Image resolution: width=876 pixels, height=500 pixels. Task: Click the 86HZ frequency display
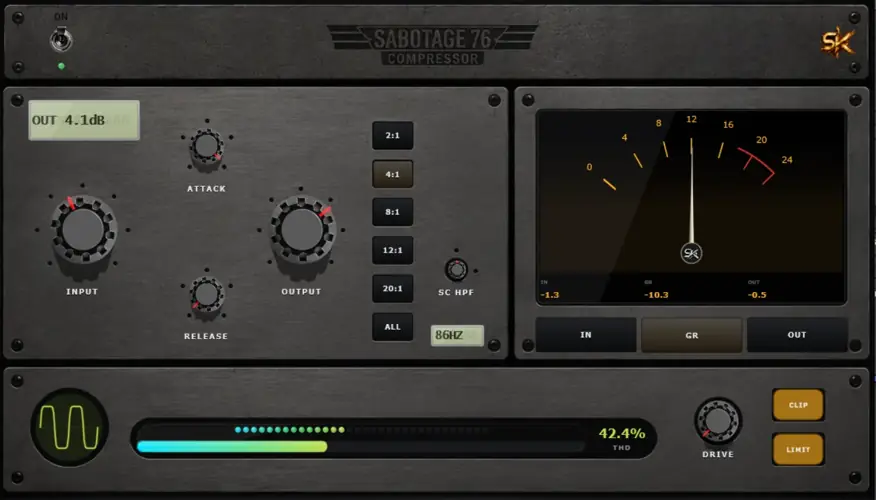[457, 335]
